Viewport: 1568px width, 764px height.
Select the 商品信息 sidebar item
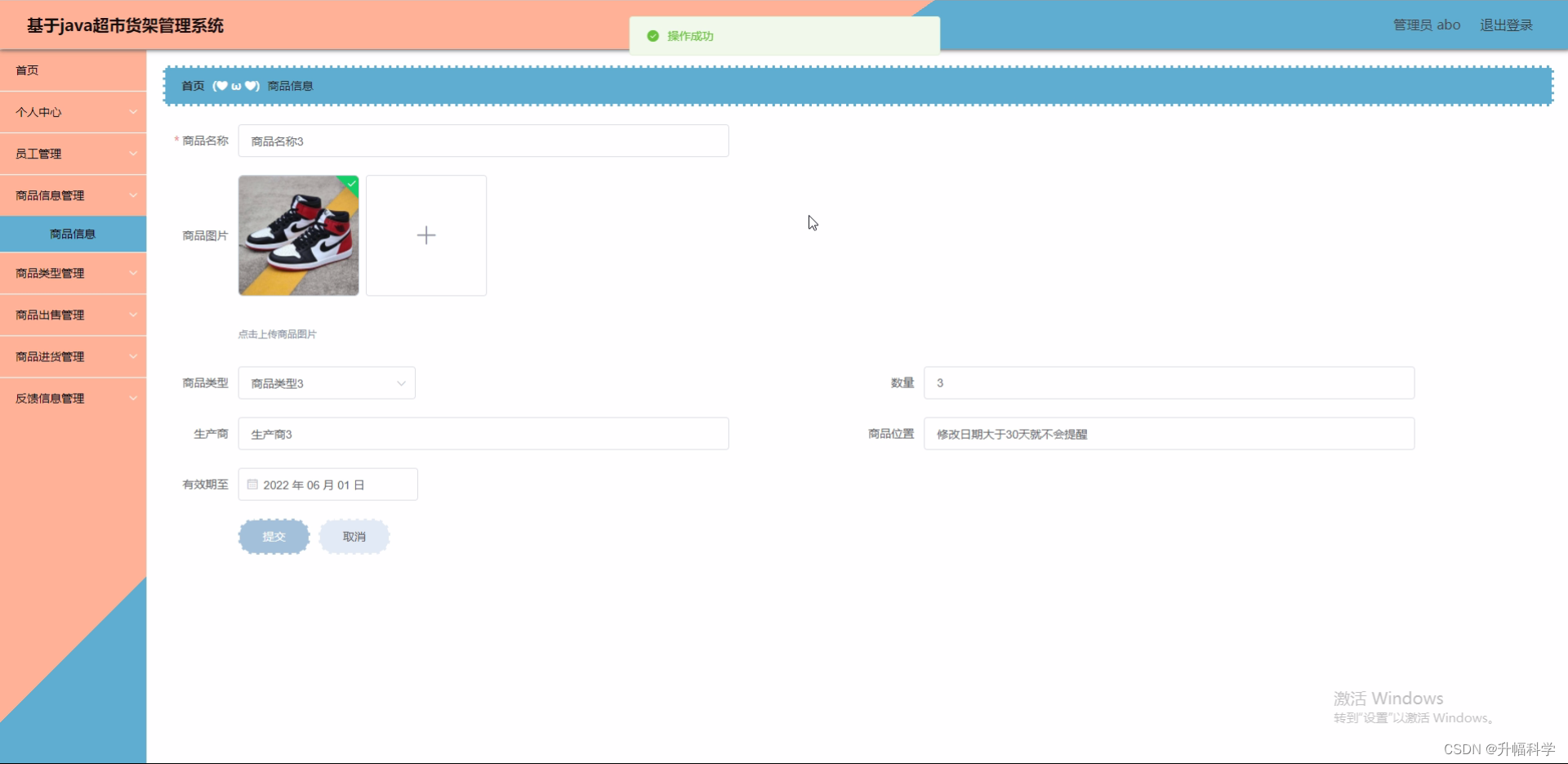point(73,234)
